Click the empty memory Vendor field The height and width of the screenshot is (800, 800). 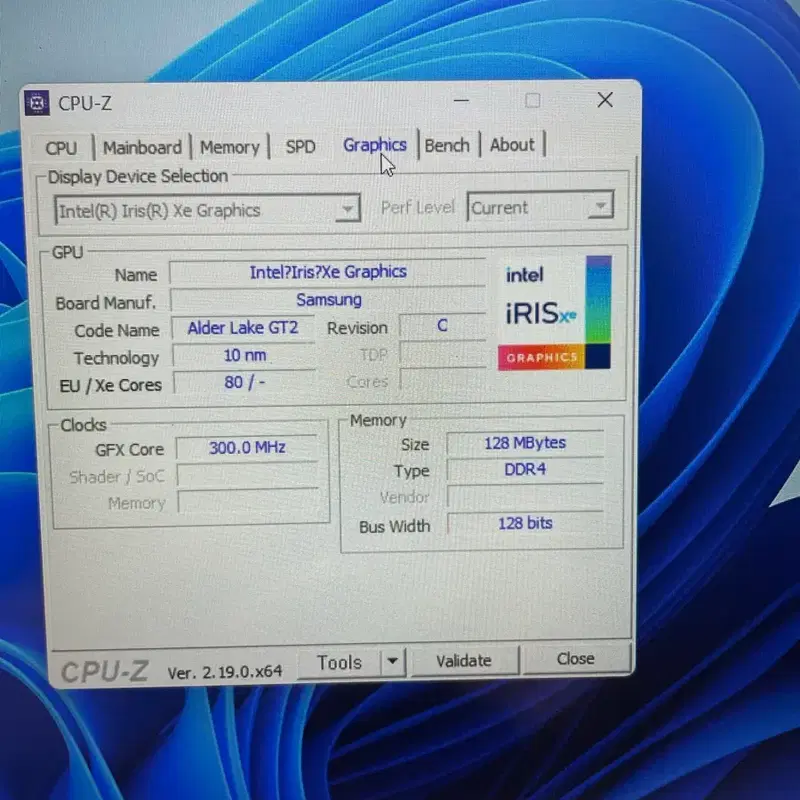pos(526,496)
